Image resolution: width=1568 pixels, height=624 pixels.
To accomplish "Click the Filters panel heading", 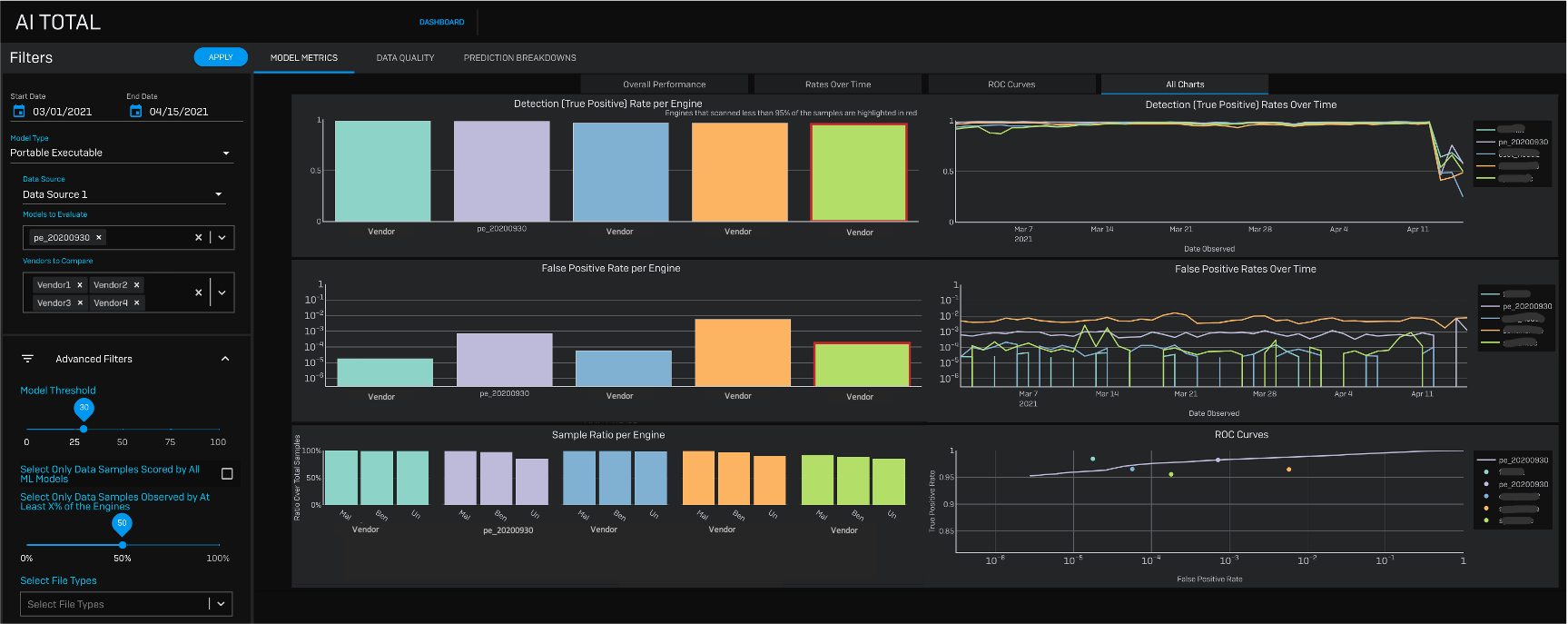I will coord(31,57).
